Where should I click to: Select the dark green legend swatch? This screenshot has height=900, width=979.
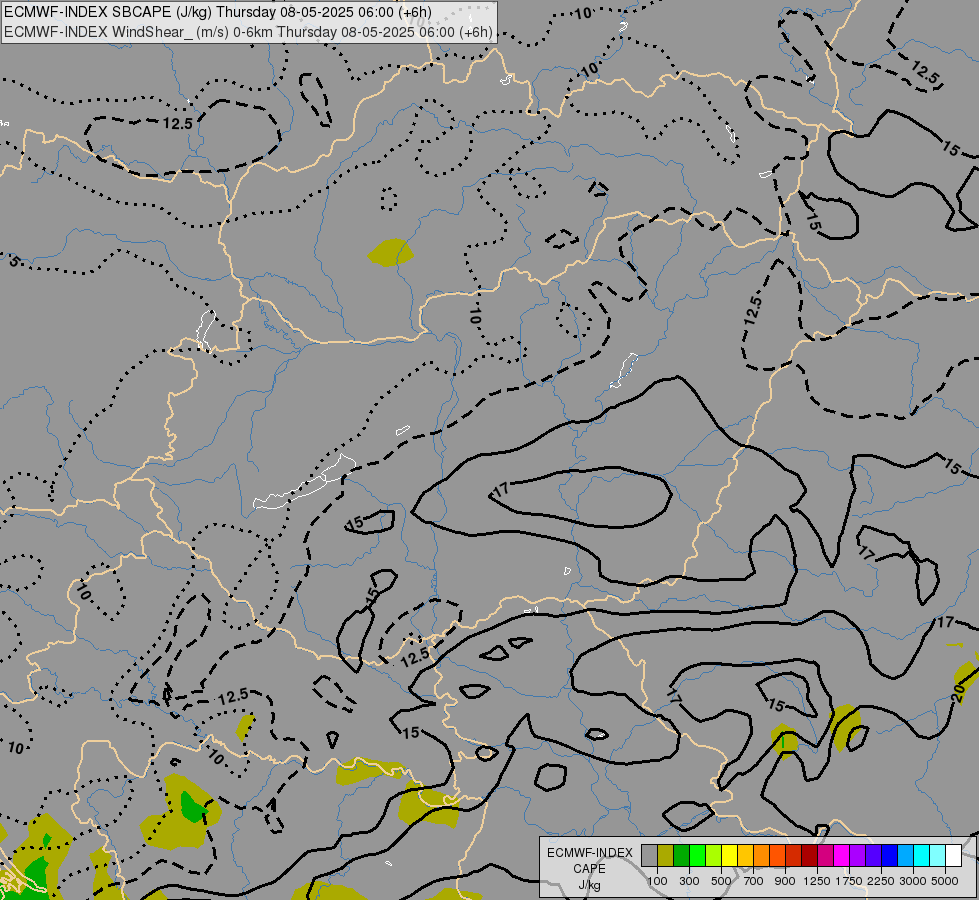click(x=682, y=855)
